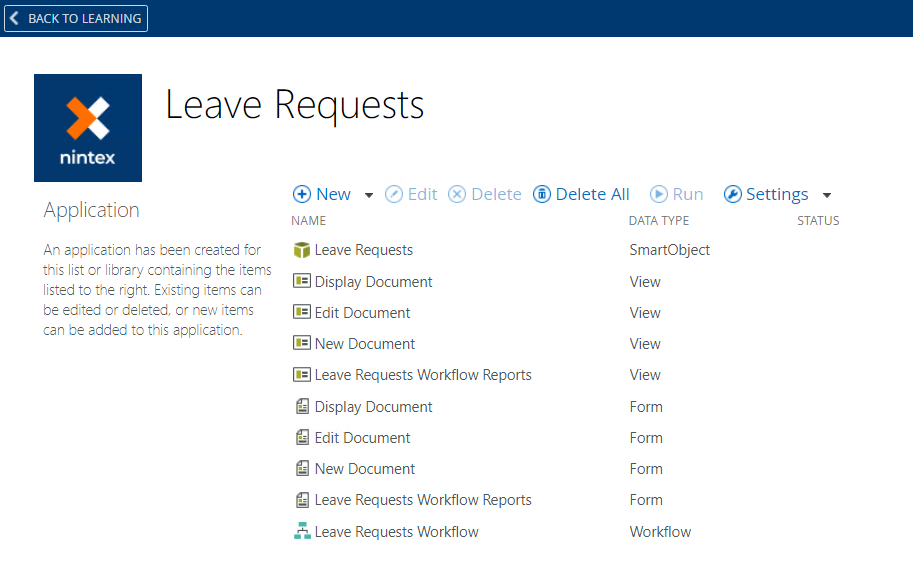Image resolution: width=913 pixels, height=583 pixels.
Task: Click the Nintex logo thumbnail
Action: point(88,128)
